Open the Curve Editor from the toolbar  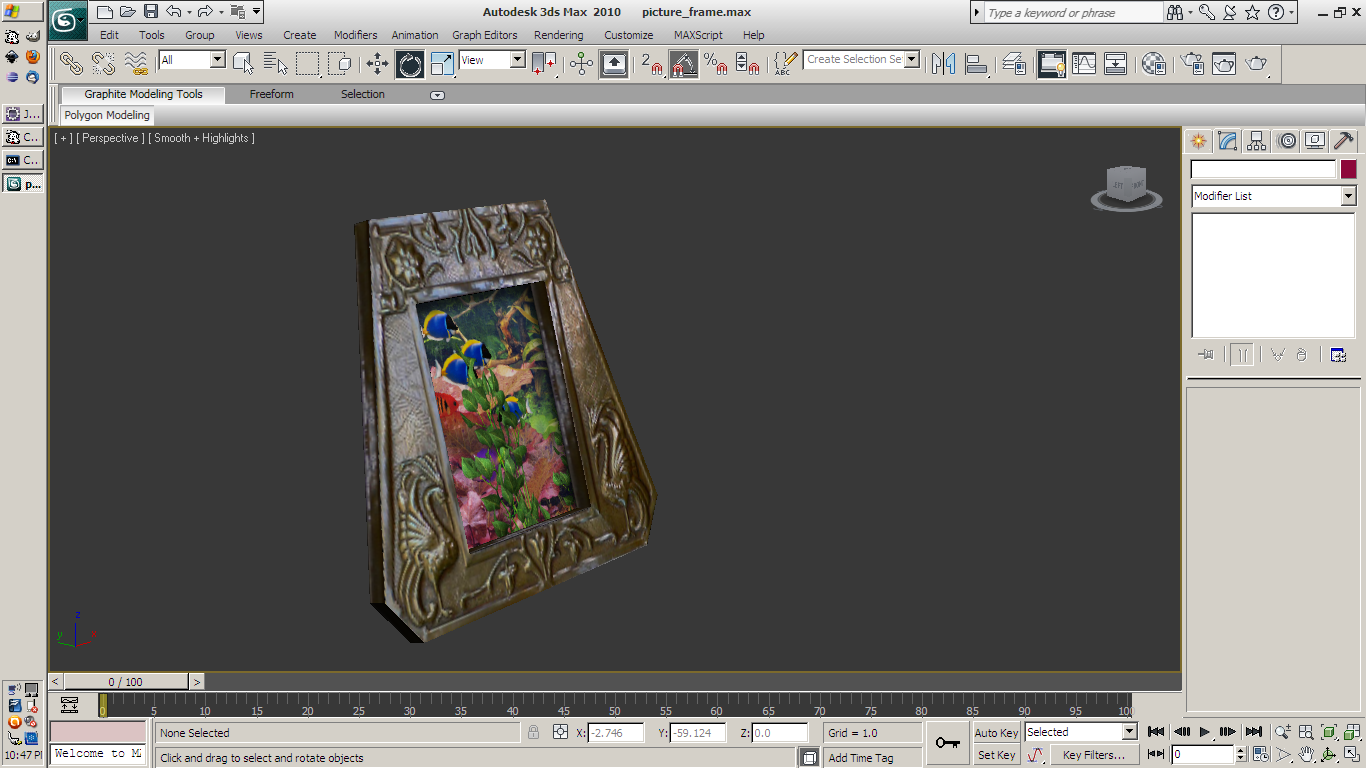pyautogui.click(x=1084, y=64)
